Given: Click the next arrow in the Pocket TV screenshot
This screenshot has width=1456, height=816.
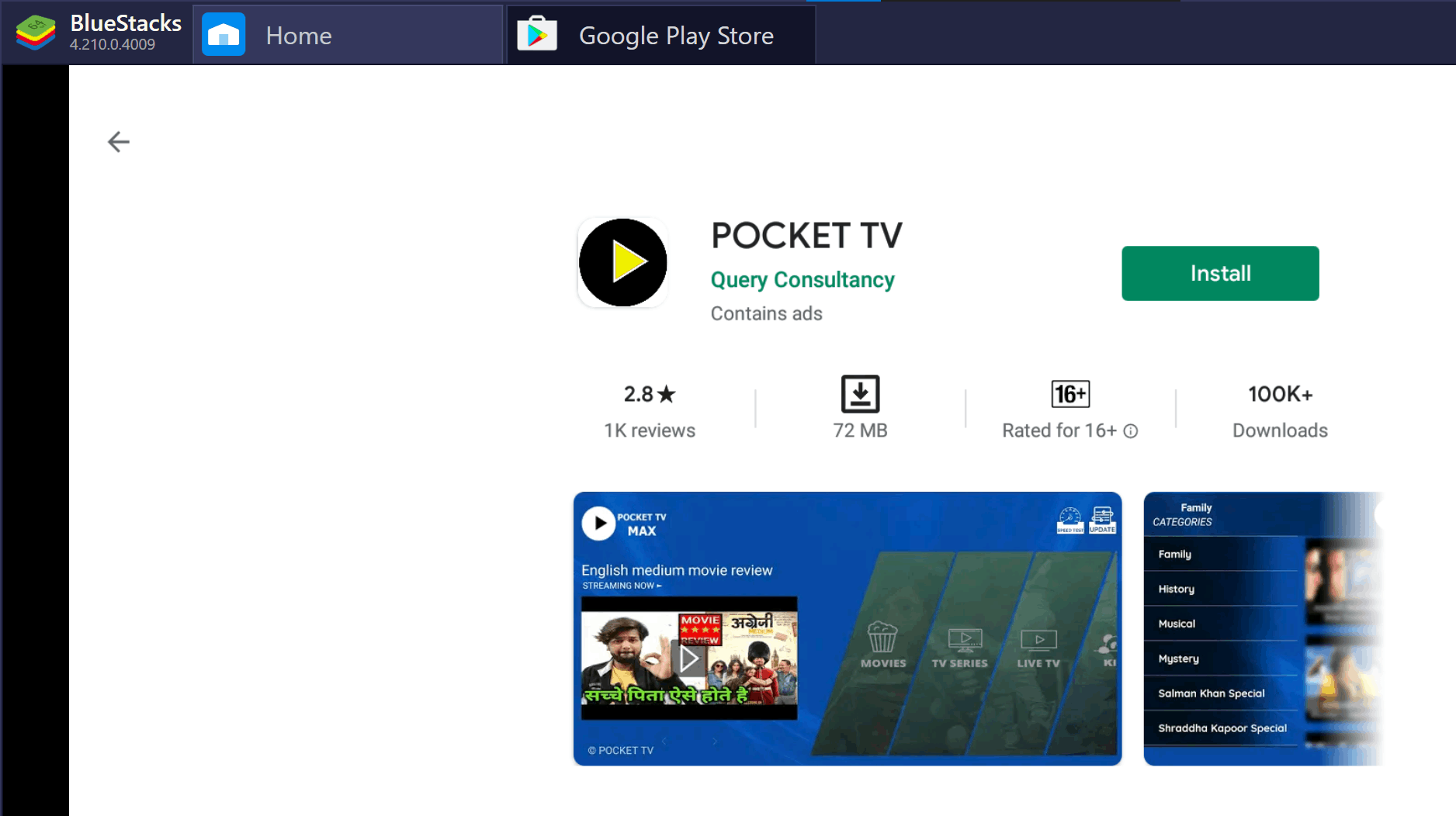Looking at the screenshot, I should click(714, 742).
